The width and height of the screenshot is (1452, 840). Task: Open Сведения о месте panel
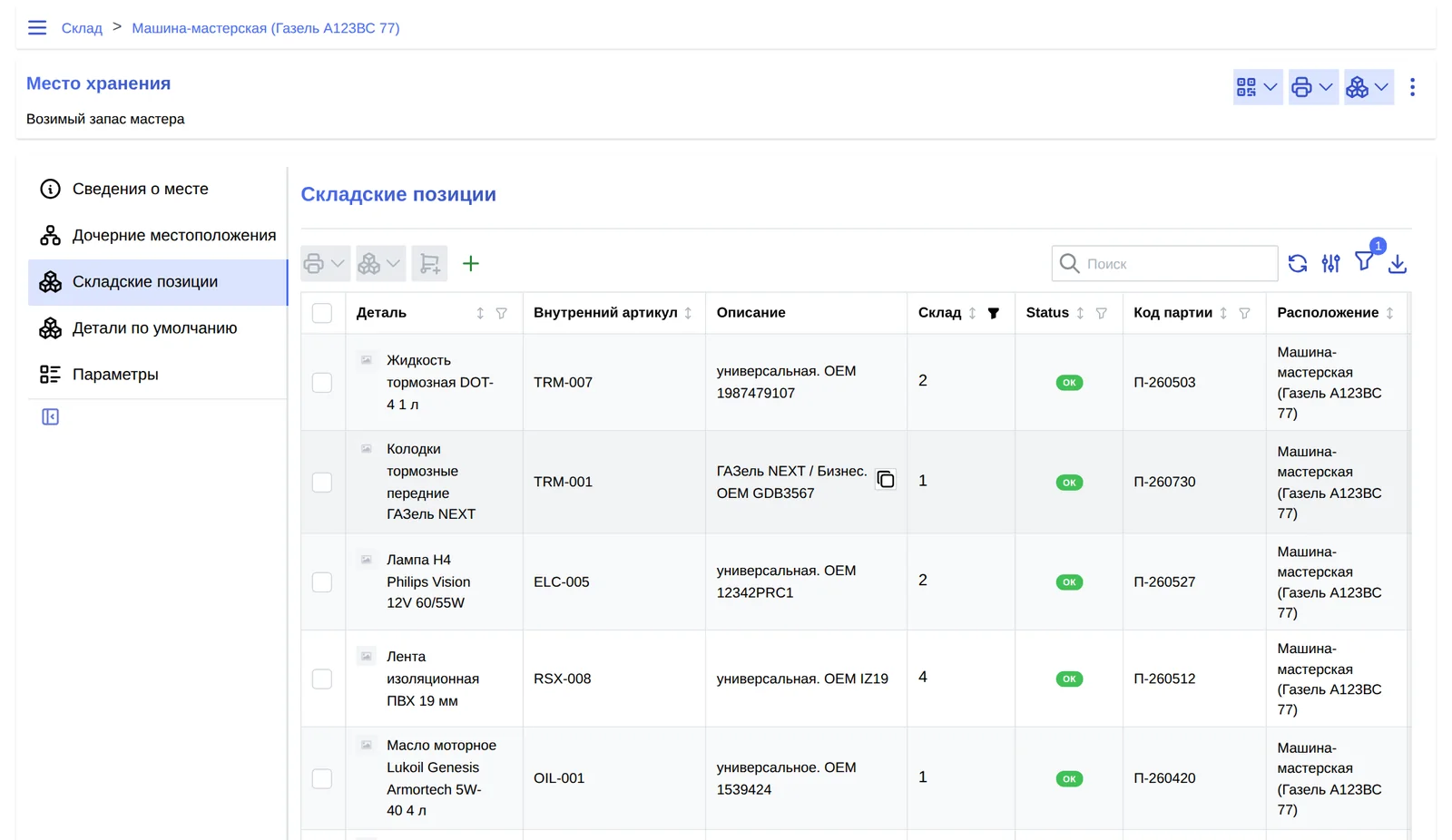[157, 189]
